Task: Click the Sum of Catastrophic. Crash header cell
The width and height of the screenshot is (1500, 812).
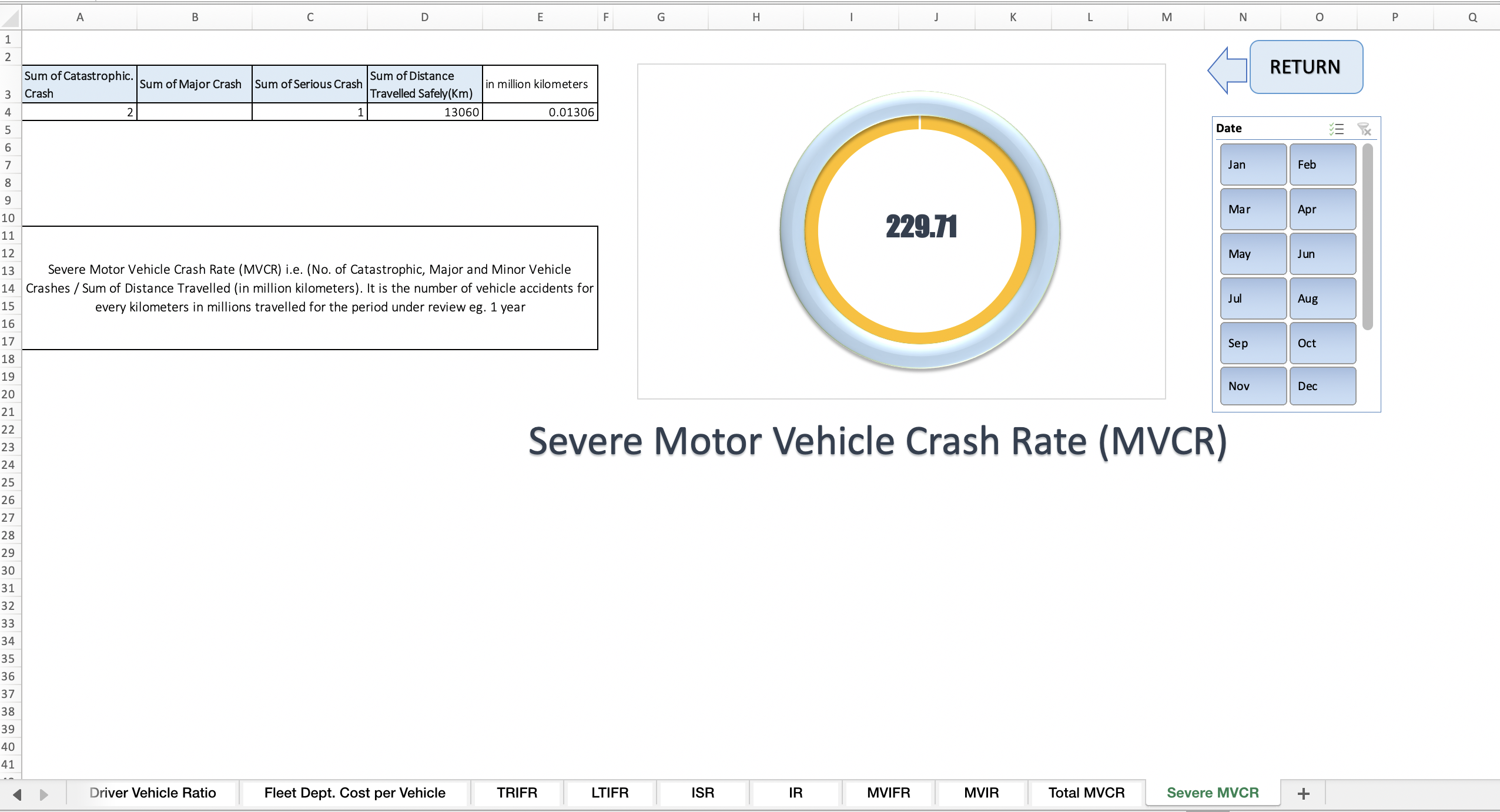Action: [79, 85]
